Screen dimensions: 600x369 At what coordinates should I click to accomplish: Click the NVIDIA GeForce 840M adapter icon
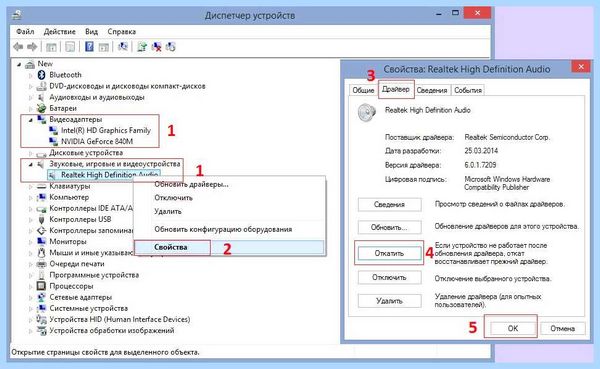coord(54,142)
